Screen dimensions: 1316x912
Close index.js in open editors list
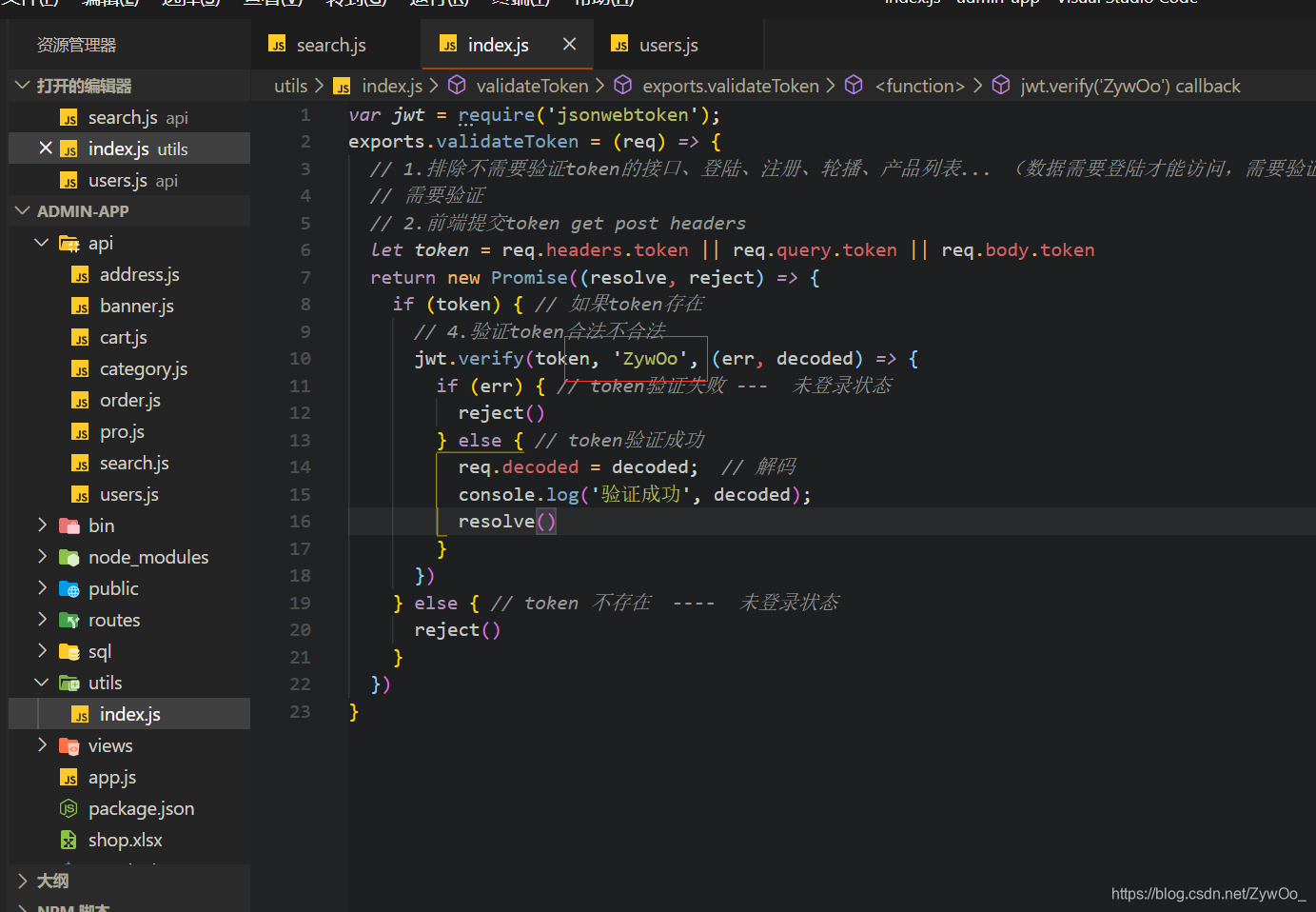click(x=45, y=149)
